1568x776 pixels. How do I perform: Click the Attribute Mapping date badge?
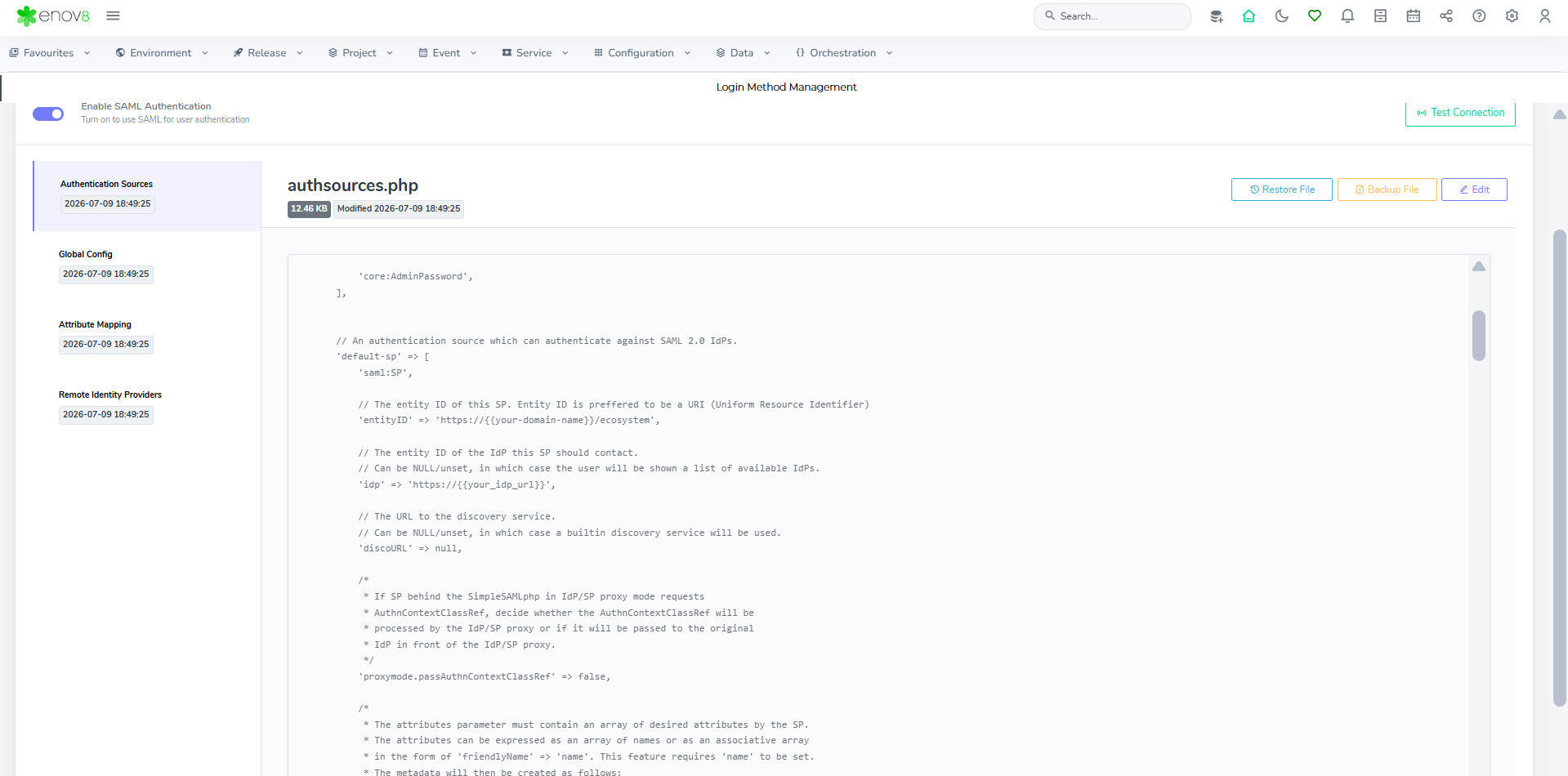pyautogui.click(x=106, y=345)
